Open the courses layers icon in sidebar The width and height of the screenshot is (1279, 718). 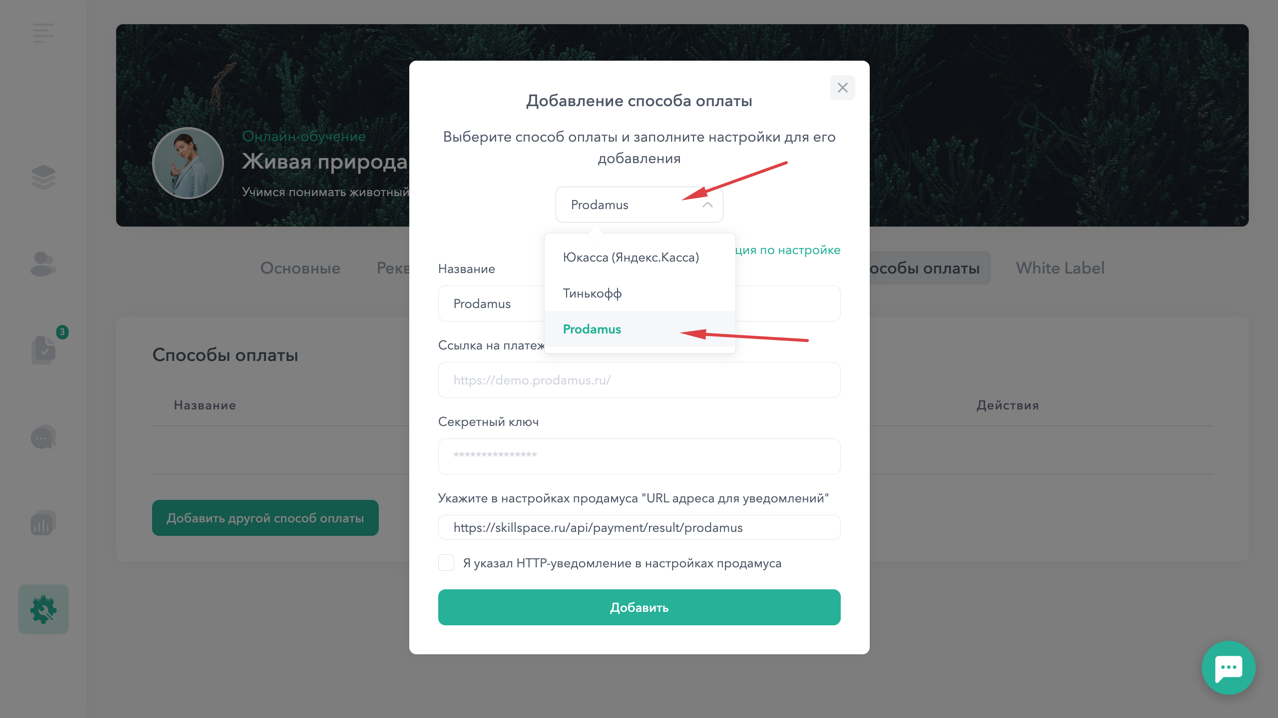pos(43,177)
